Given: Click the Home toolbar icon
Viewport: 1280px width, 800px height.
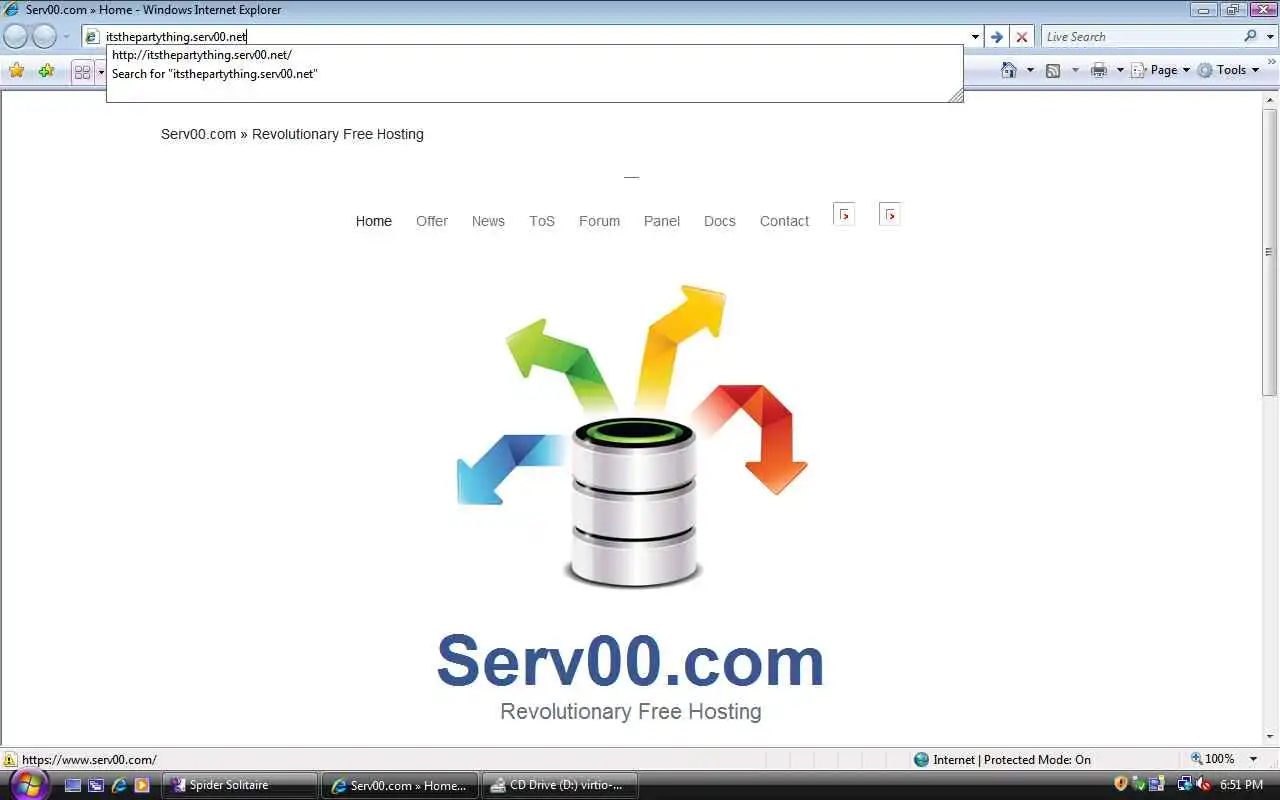Looking at the screenshot, I should tap(1009, 70).
